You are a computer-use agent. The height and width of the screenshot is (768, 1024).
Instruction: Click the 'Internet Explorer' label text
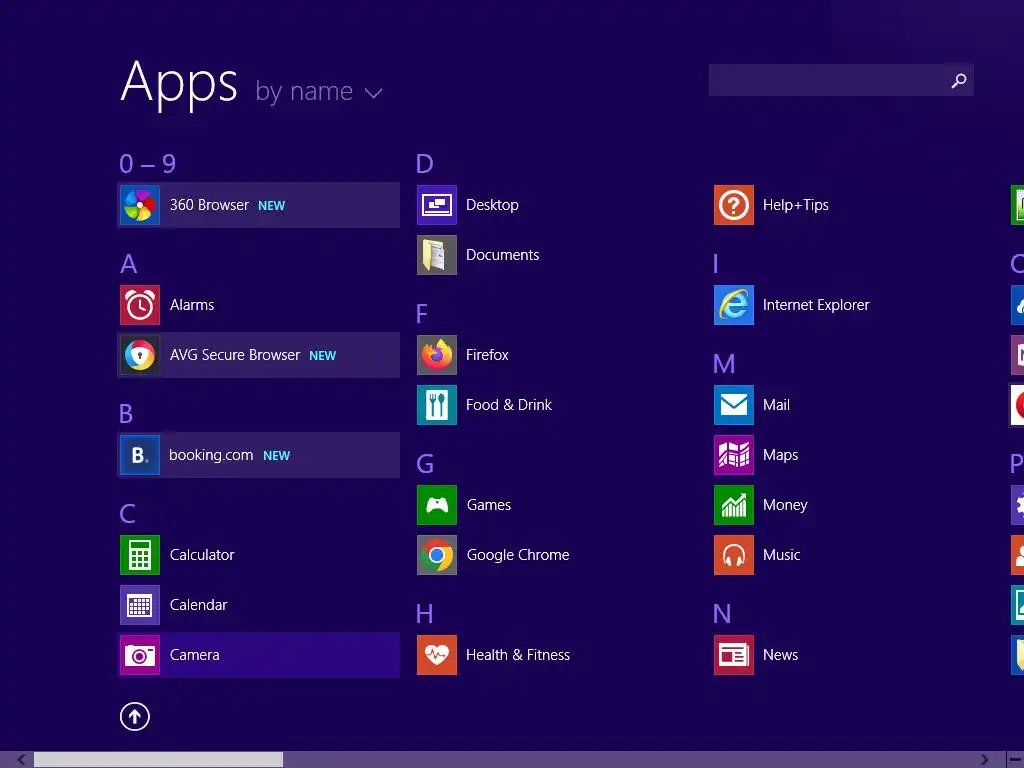pos(816,305)
